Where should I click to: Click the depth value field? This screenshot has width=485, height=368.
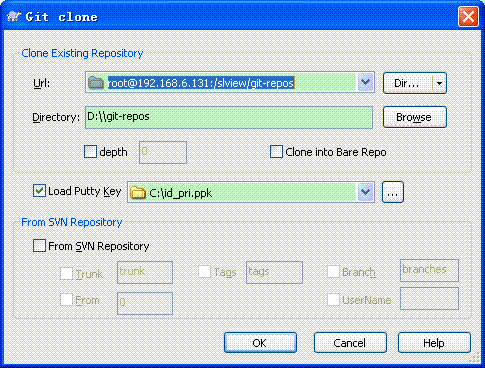[x=163, y=152]
